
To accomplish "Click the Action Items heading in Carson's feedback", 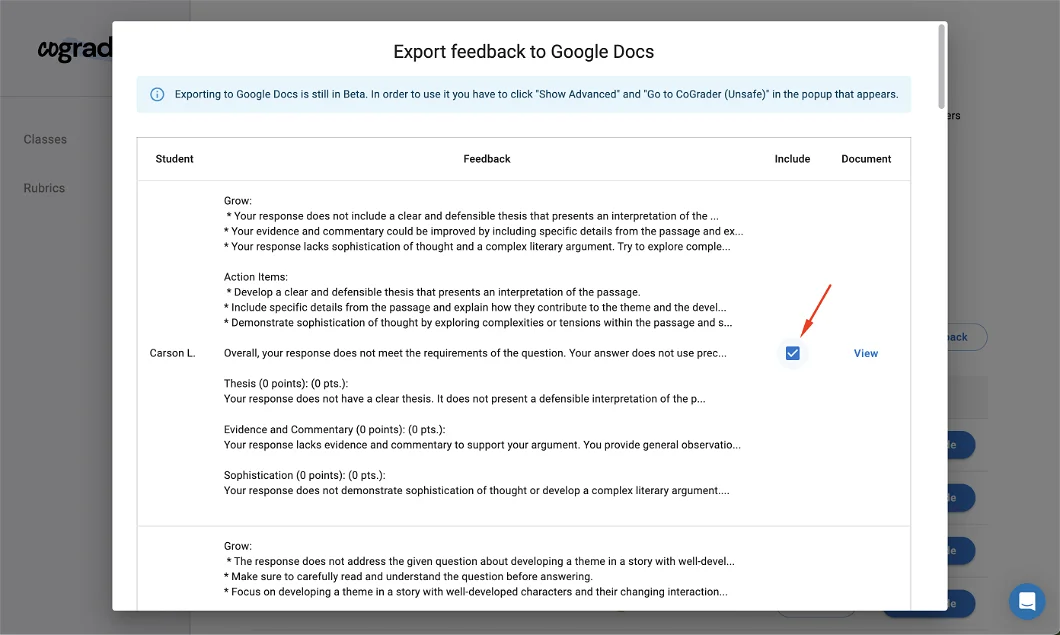I will point(256,277).
